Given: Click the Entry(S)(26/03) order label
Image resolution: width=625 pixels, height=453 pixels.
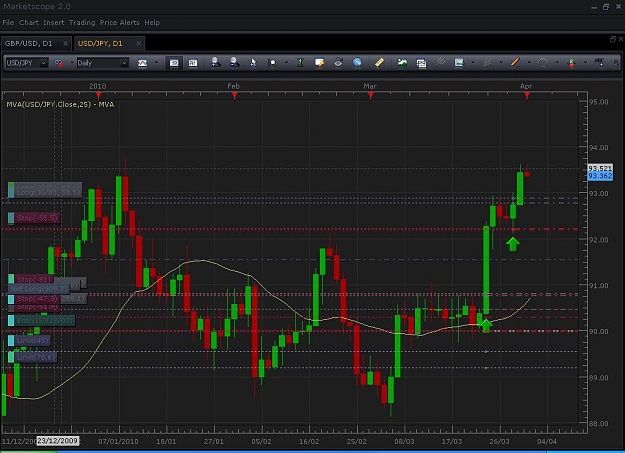Looking at the screenshot, I should coord(41,320).
